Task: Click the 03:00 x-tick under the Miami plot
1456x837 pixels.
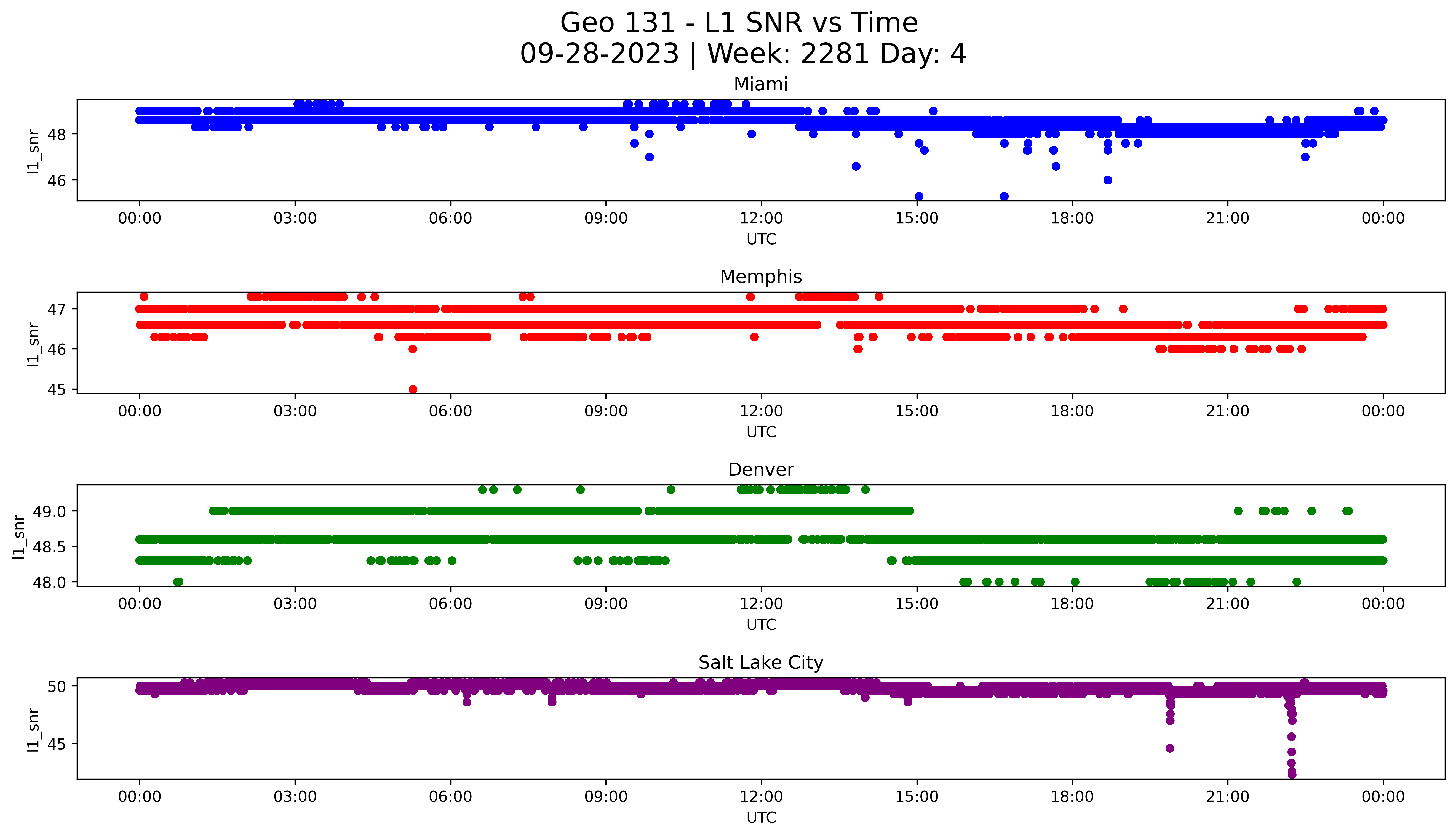Action: pyautogui.click(x=295, y=219)
